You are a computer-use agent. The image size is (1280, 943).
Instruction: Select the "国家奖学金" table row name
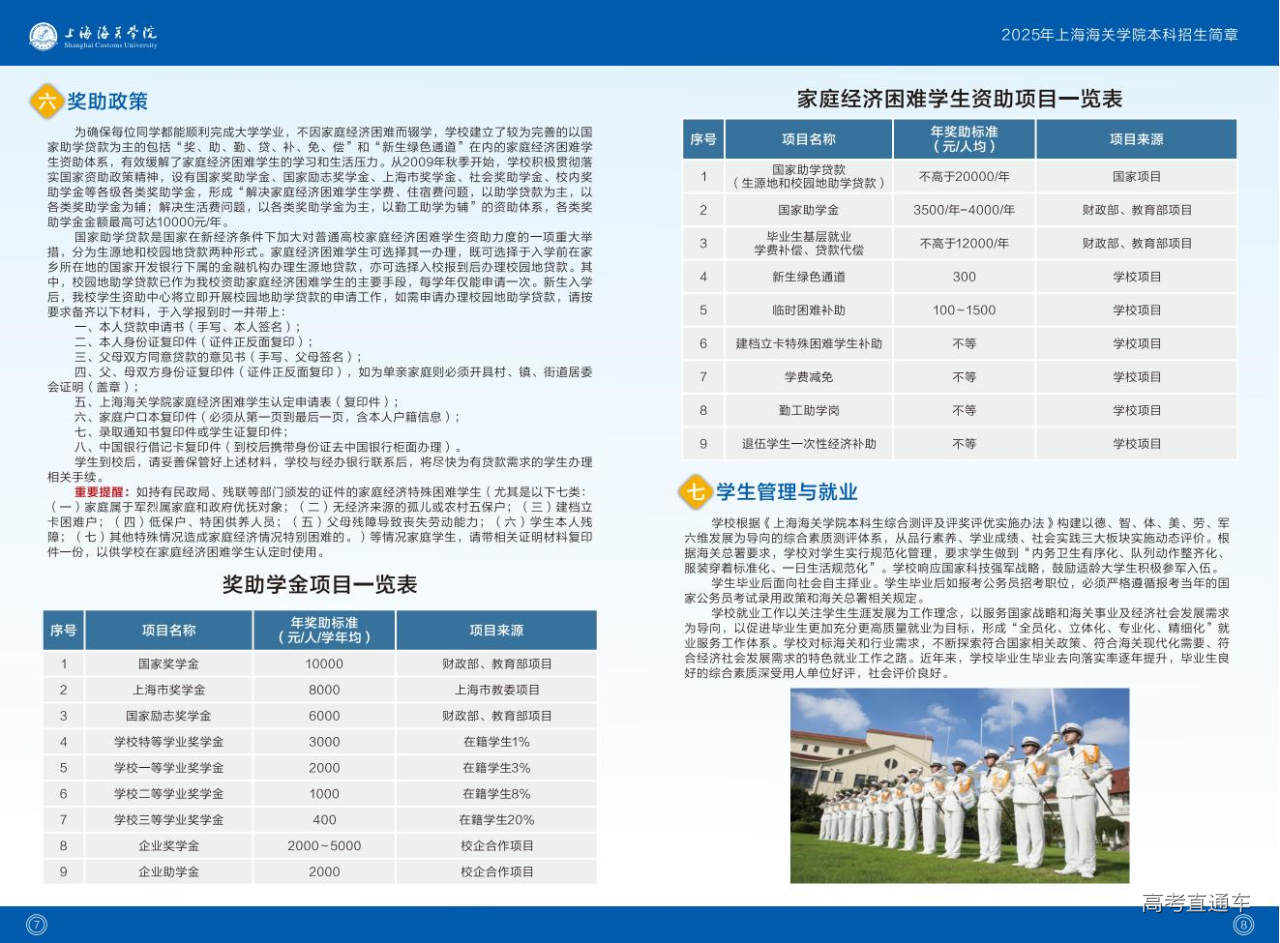coord(168,664)
